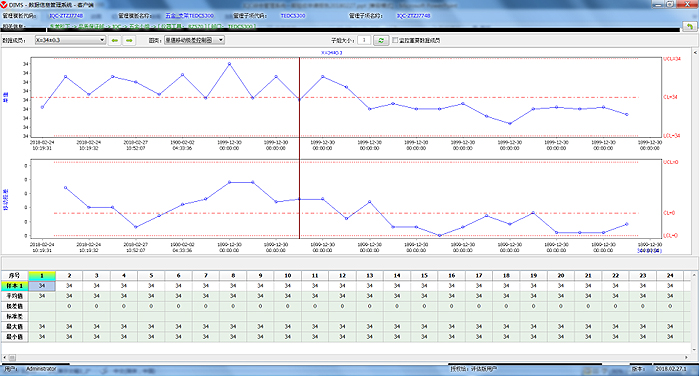The image size is (700, 376).
Task: Click the green refresh icon beside subgroup size
Action: point(381,40)
